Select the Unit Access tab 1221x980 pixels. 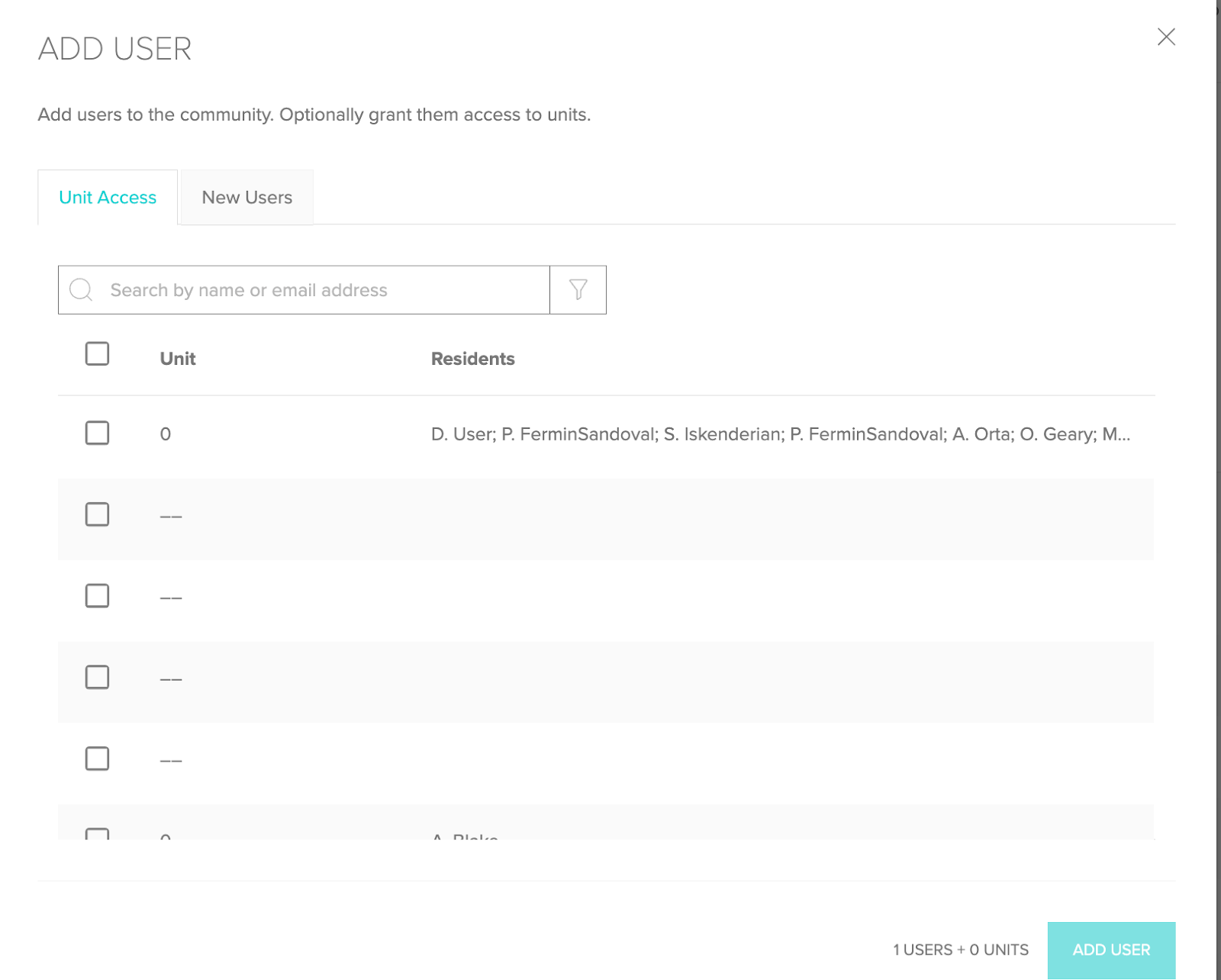(x=108, y=198)
